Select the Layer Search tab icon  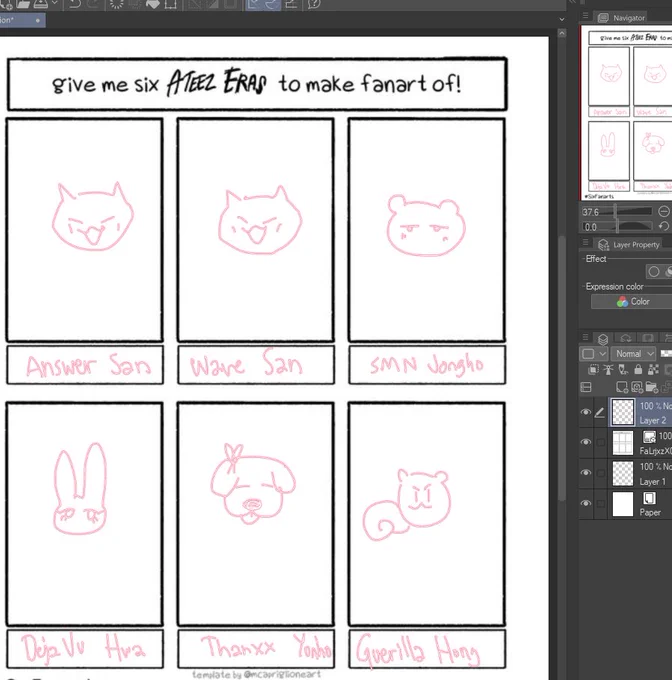[625, 338]
